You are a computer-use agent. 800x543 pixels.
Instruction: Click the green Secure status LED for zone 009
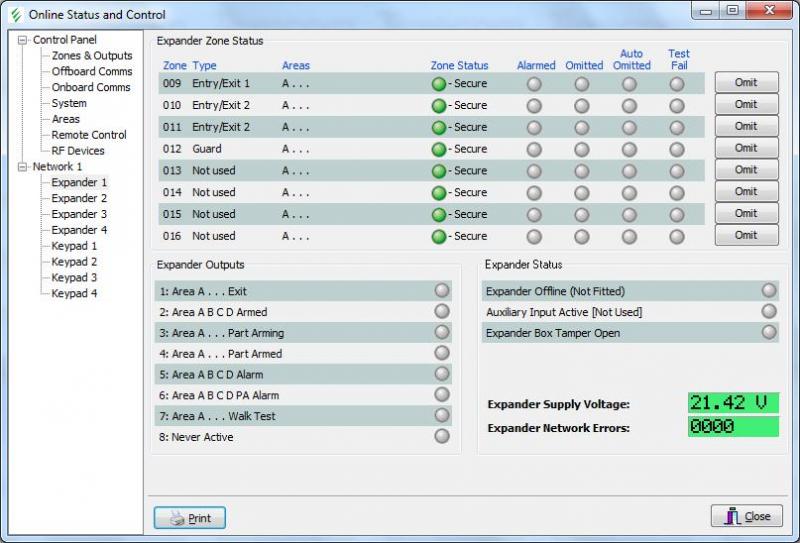point(438,84)
